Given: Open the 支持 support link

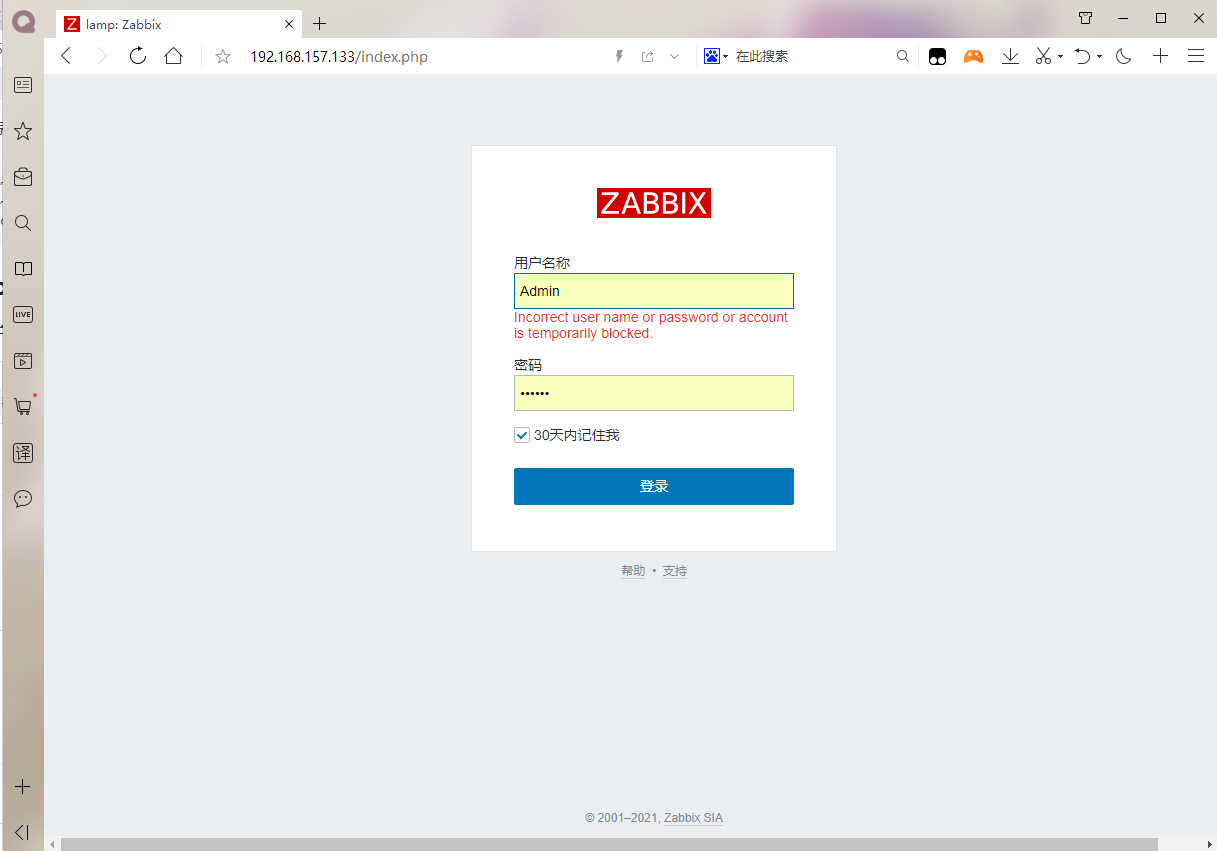Looking at the screenshot, I should click(x=675, y=571).
